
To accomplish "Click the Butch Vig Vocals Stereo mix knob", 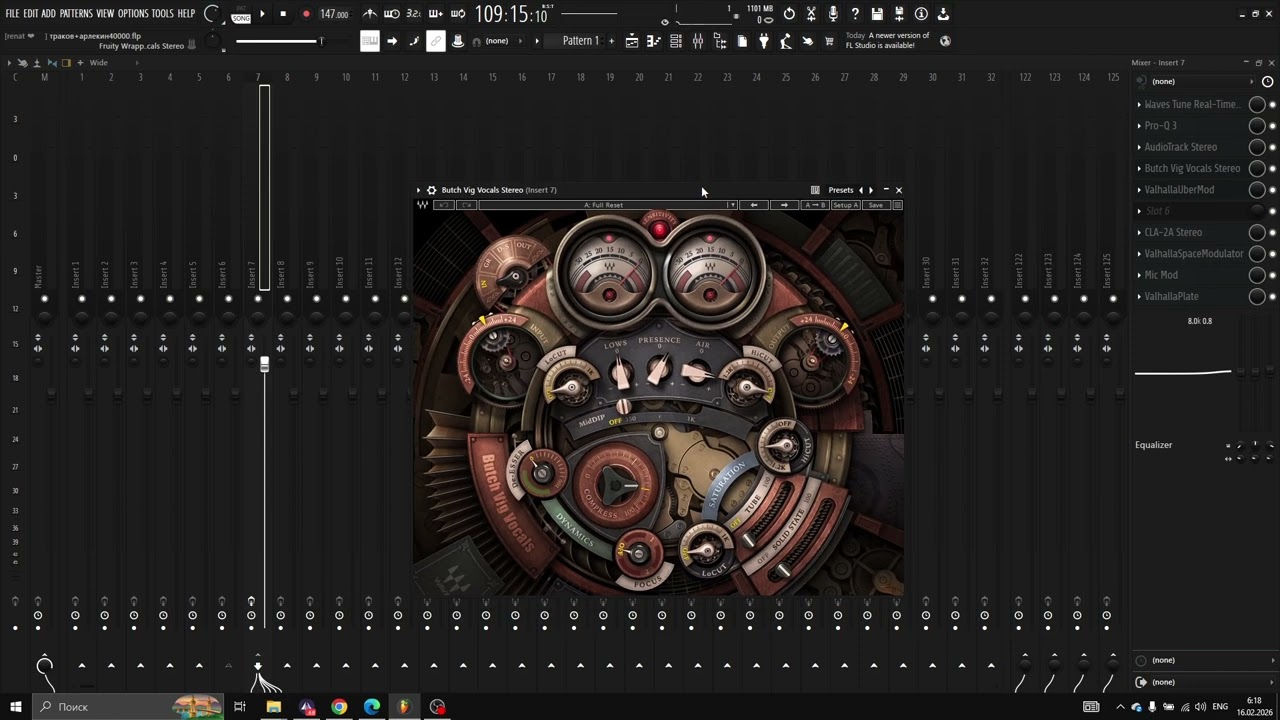I will tap(1257, 168).
